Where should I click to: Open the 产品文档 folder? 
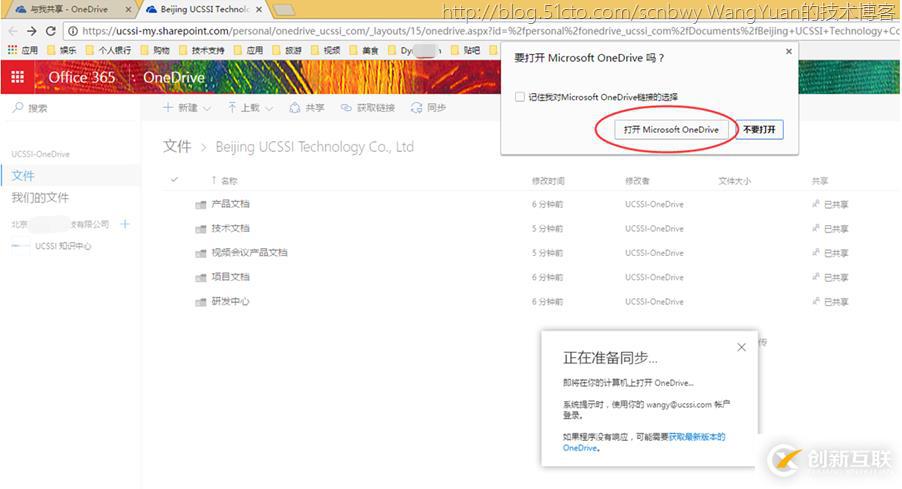click(230, 204)
